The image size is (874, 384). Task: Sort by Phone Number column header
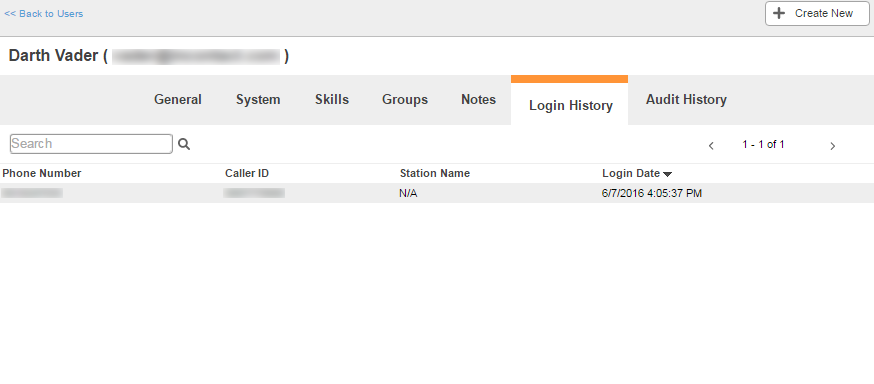click(42, 173)
